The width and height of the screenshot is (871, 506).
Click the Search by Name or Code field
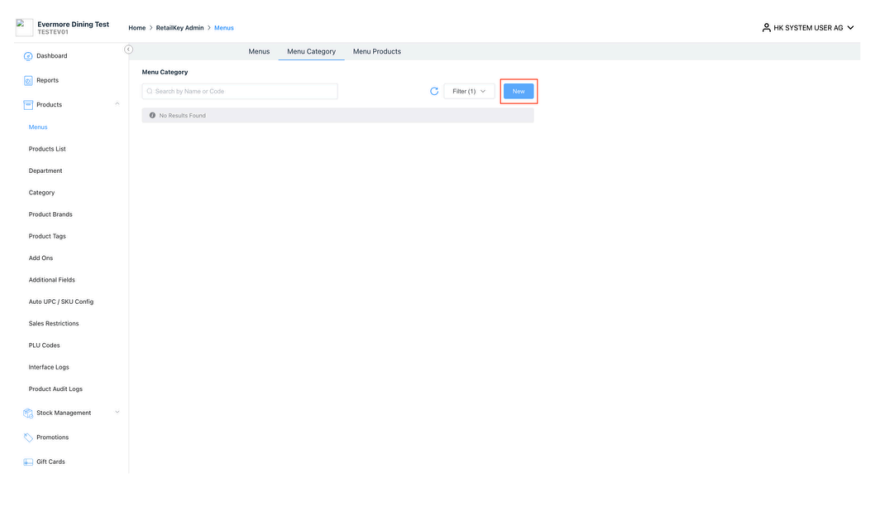[x=240, y=91]
